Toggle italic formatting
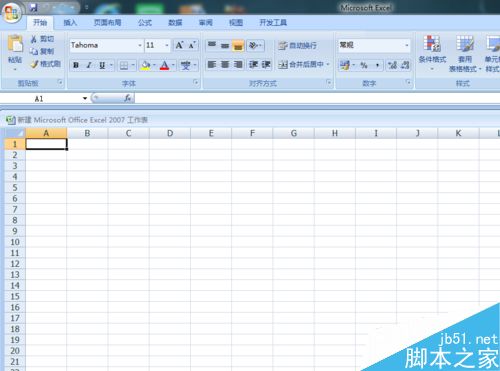 [89, 65]
